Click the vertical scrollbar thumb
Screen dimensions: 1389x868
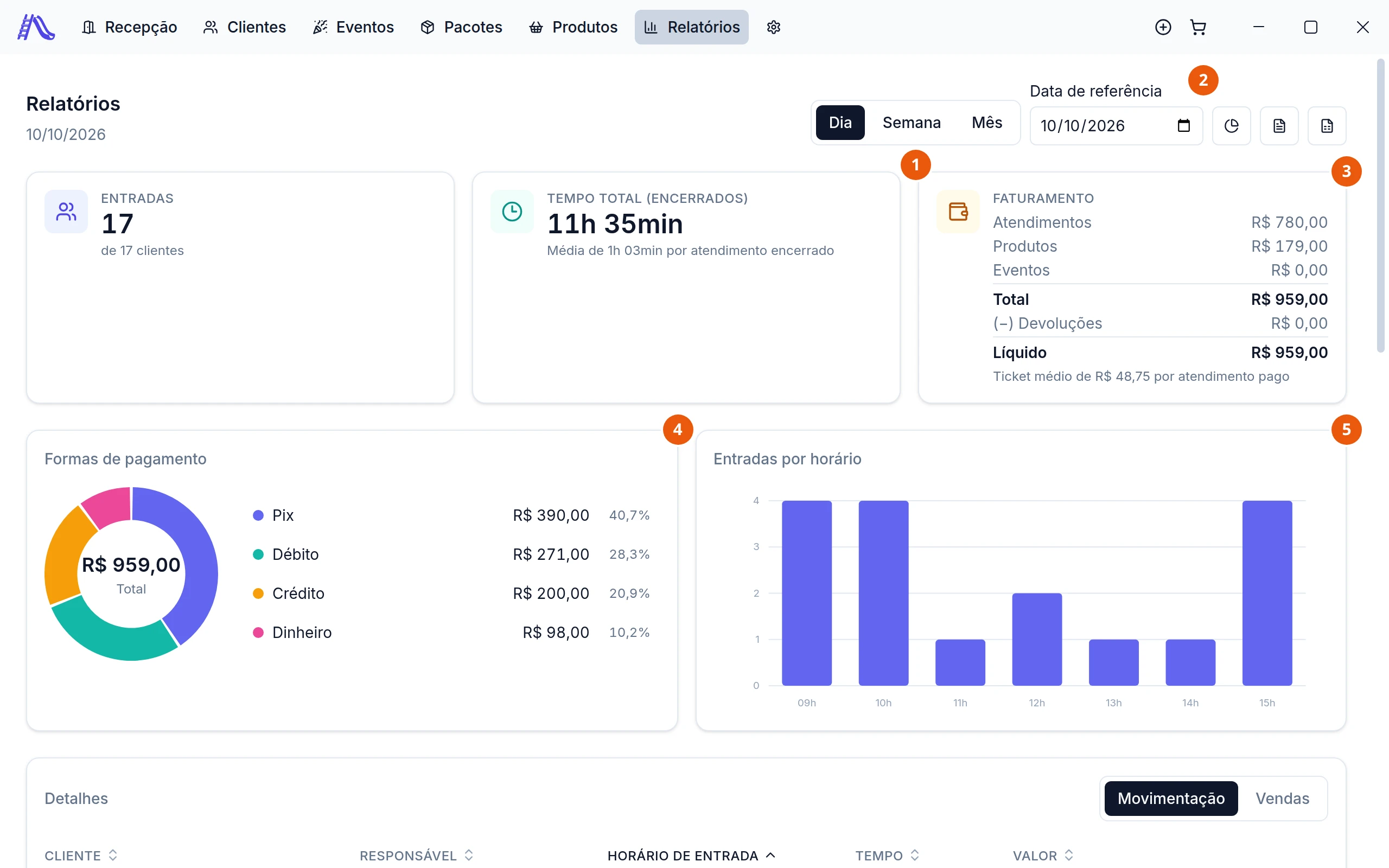click(1381, 205)
